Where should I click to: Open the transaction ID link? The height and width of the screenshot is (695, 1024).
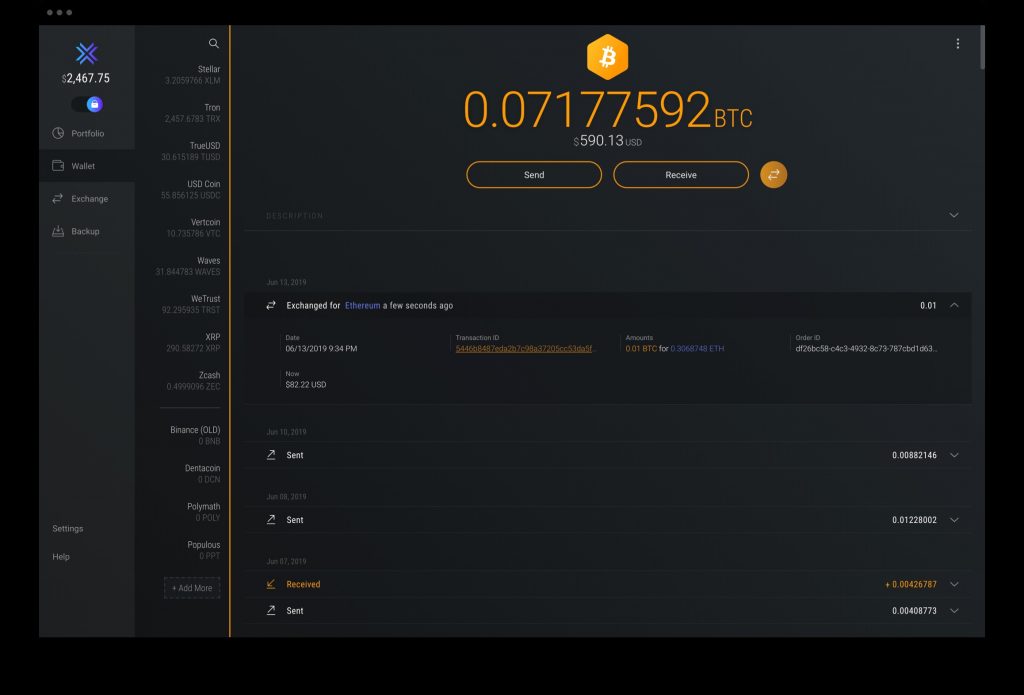pos(525,349)
